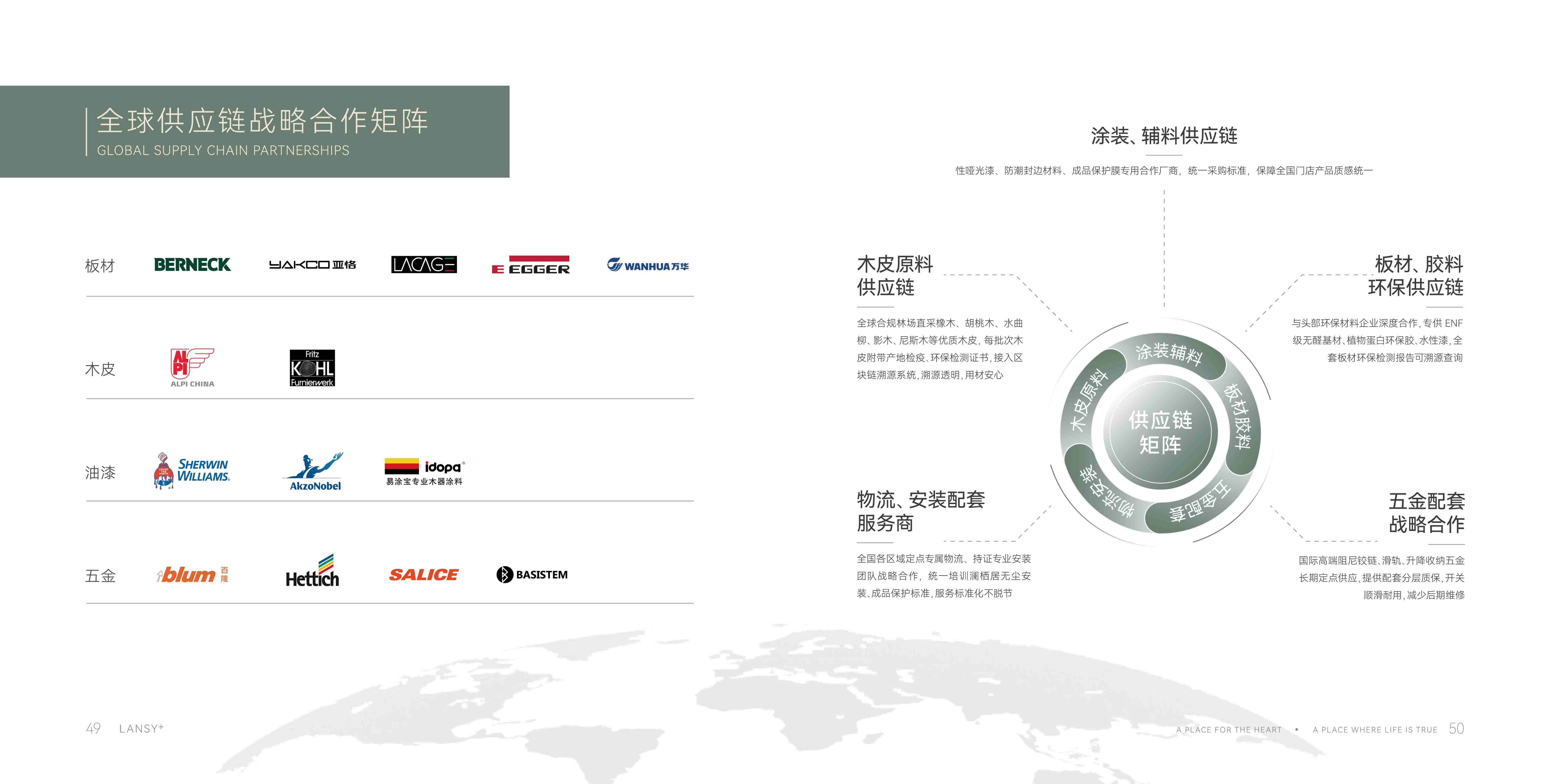Click the LACAGE logo
Screen dimensions: 1550x784
pyautogui.click(x=424, y=264)
